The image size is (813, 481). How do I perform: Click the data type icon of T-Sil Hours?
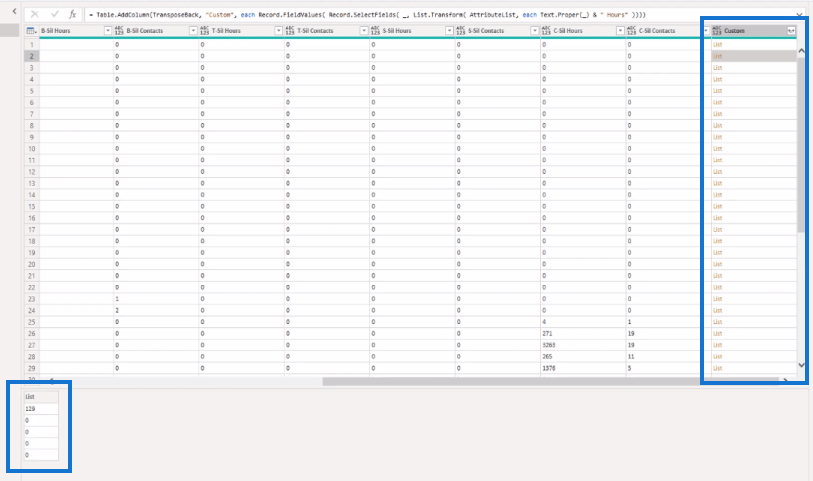(204, 31)
